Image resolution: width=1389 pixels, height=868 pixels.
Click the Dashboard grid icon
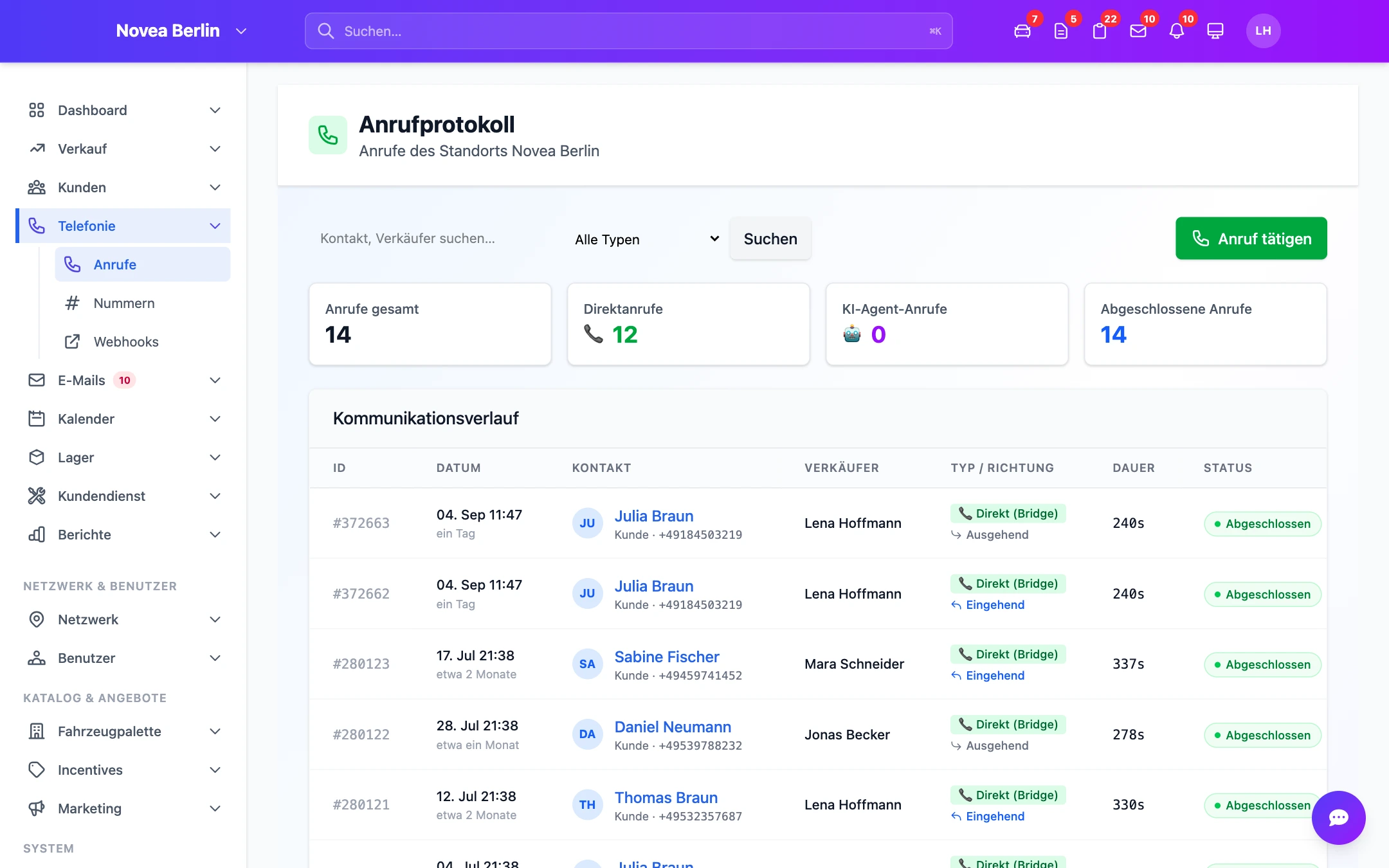pos(37,110)
